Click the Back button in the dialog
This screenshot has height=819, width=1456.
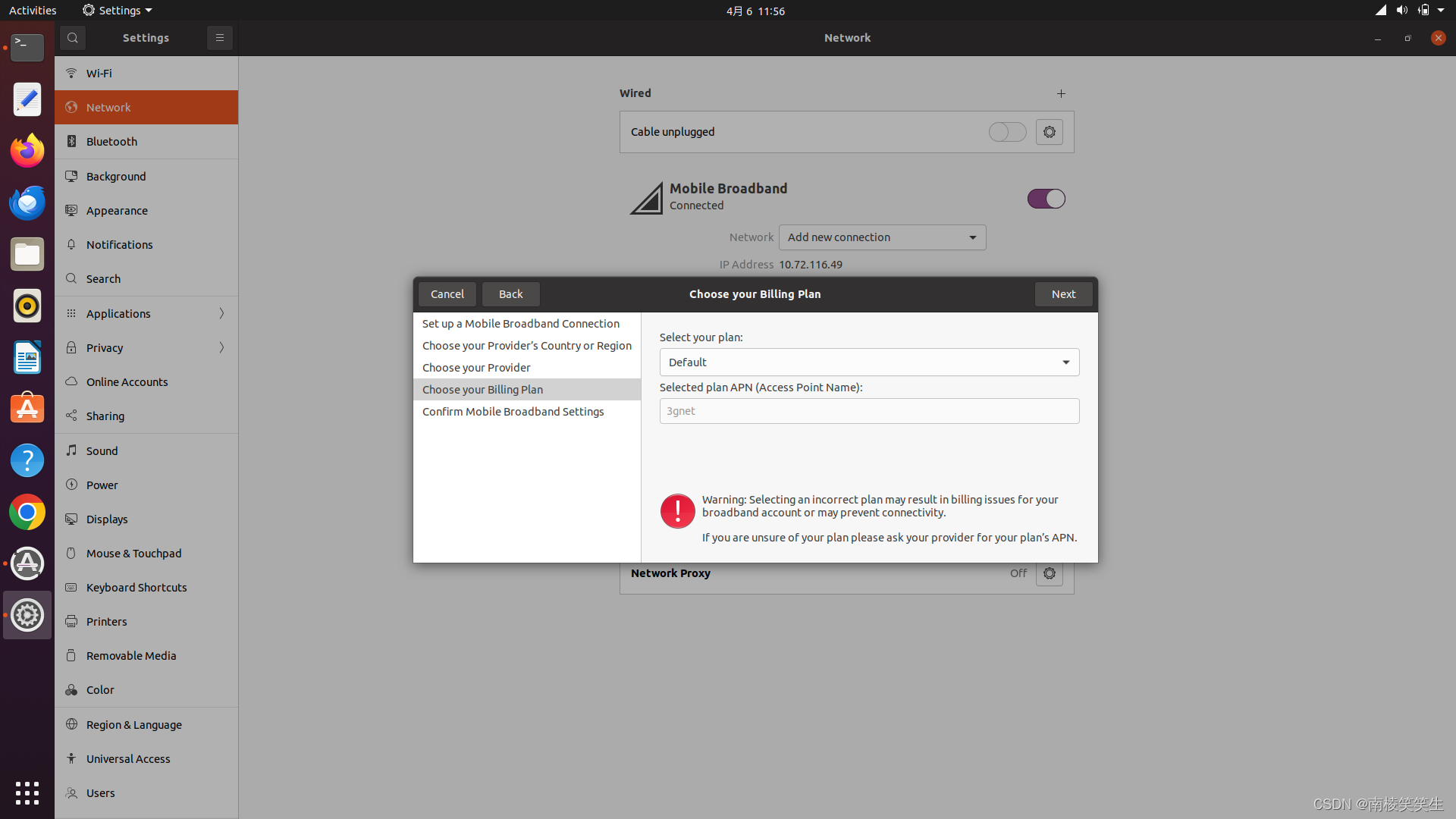point(510,294)
